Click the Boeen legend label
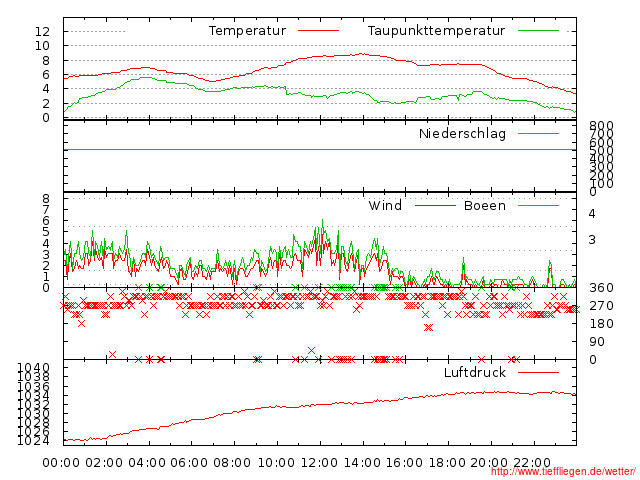Viewport: 640px width, 480px height. pos(485,205)
